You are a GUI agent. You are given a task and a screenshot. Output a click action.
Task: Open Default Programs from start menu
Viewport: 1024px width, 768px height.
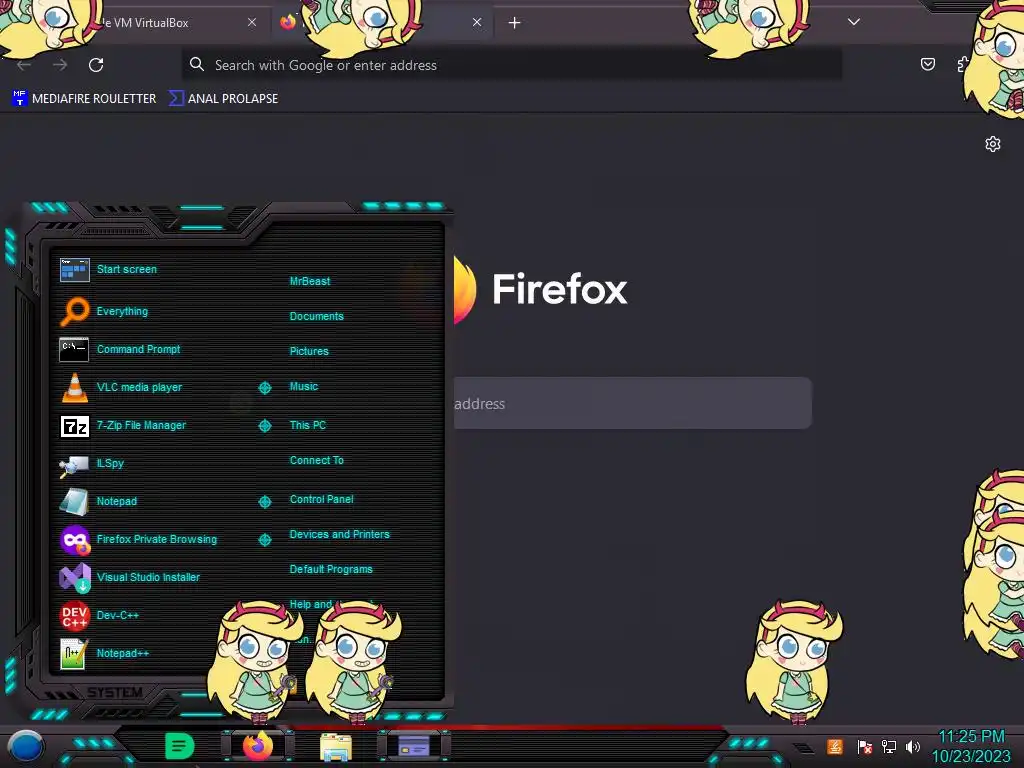(331, 569)
